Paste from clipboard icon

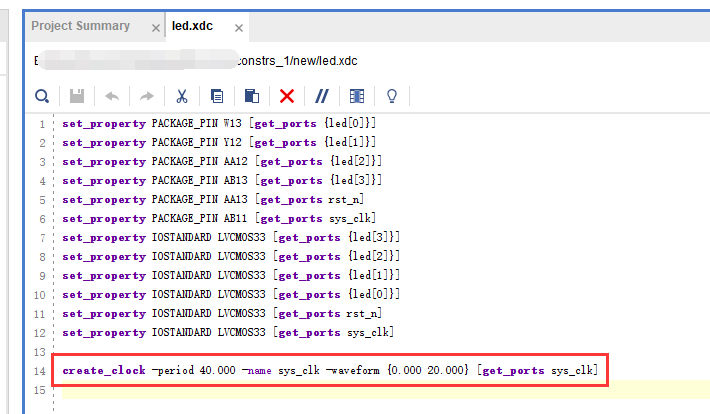252,96
